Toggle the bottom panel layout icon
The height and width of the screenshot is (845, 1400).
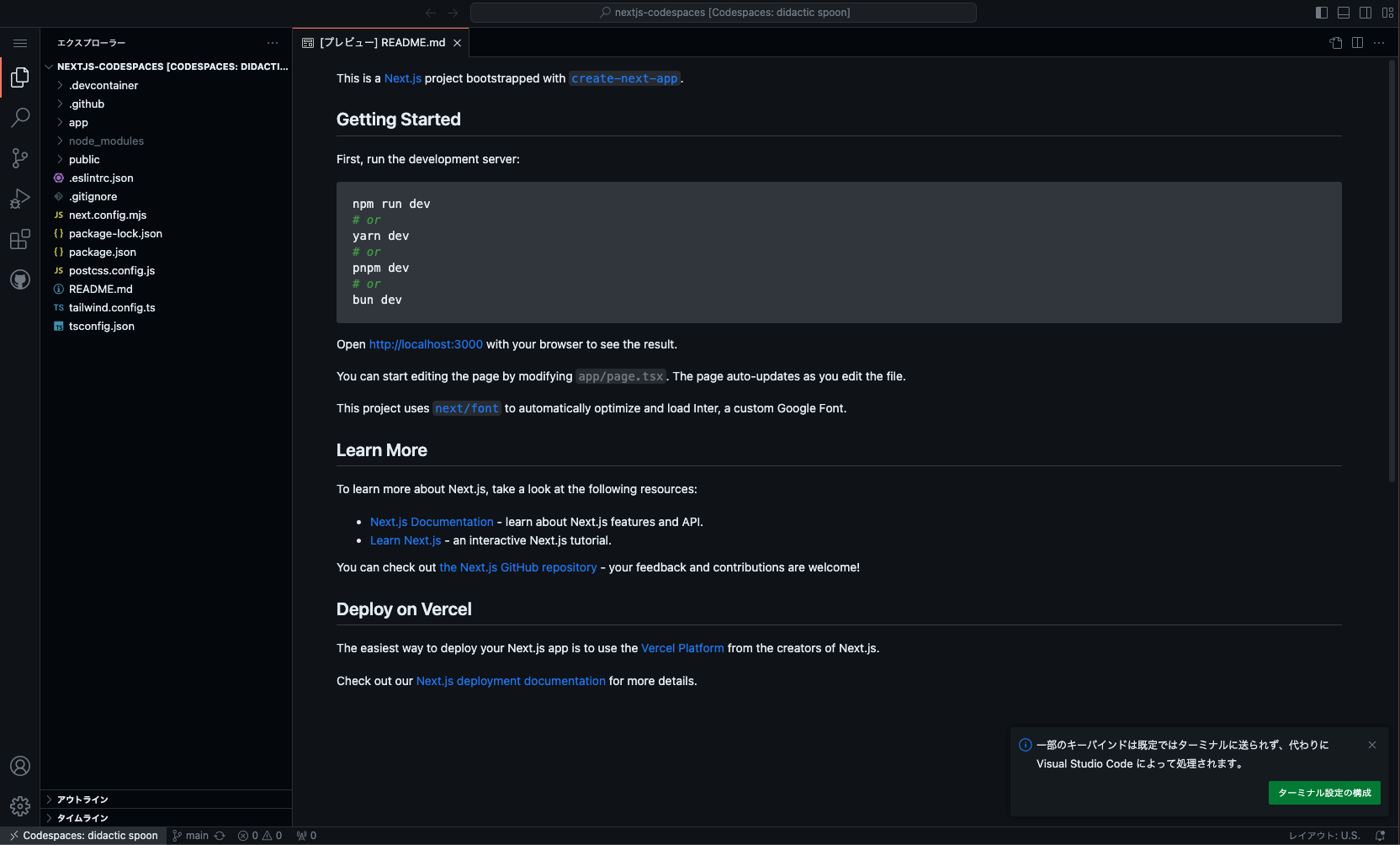pyautogui.click(x=1344, y=13)
